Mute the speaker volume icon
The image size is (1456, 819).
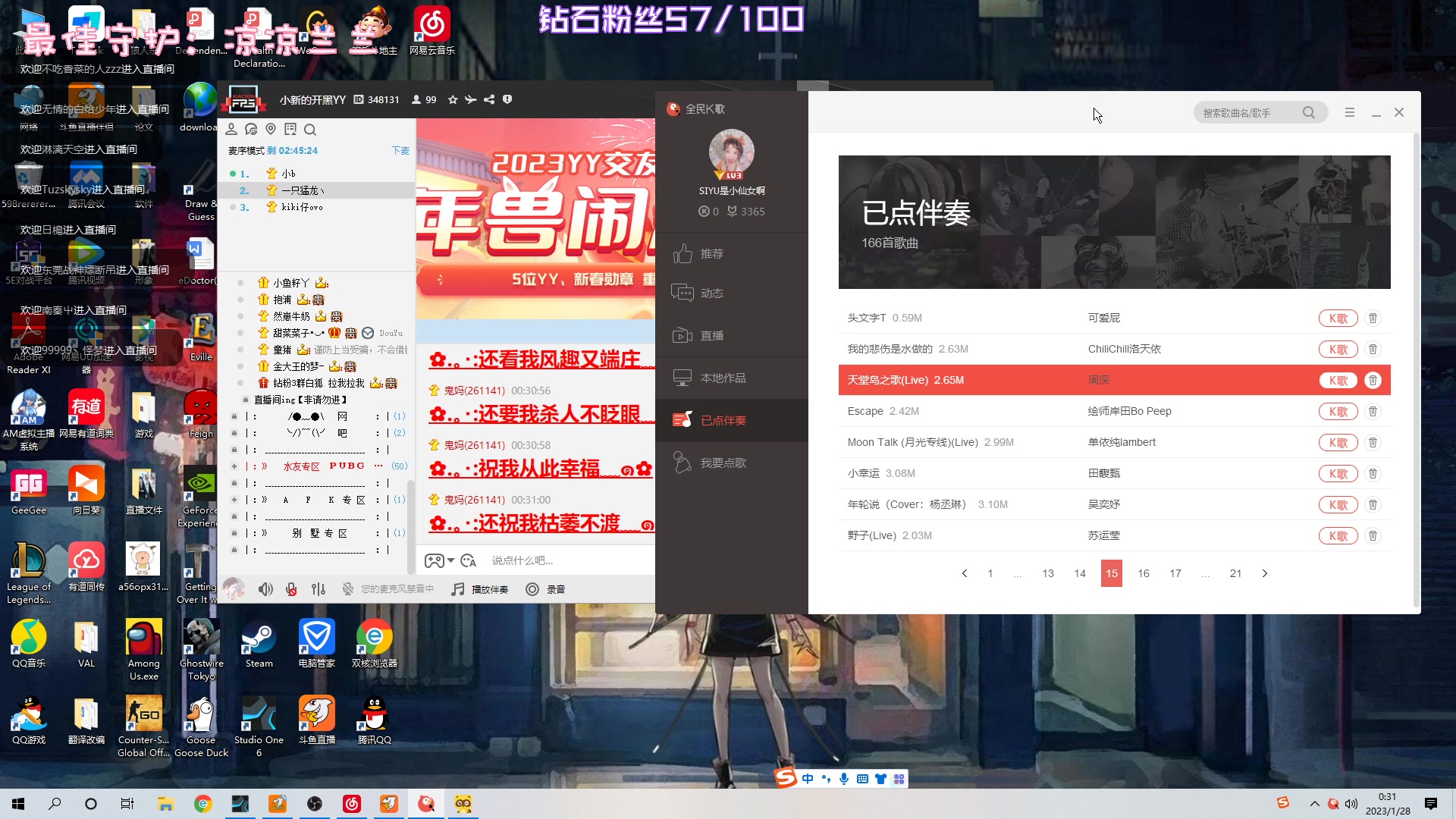(265, 588)
